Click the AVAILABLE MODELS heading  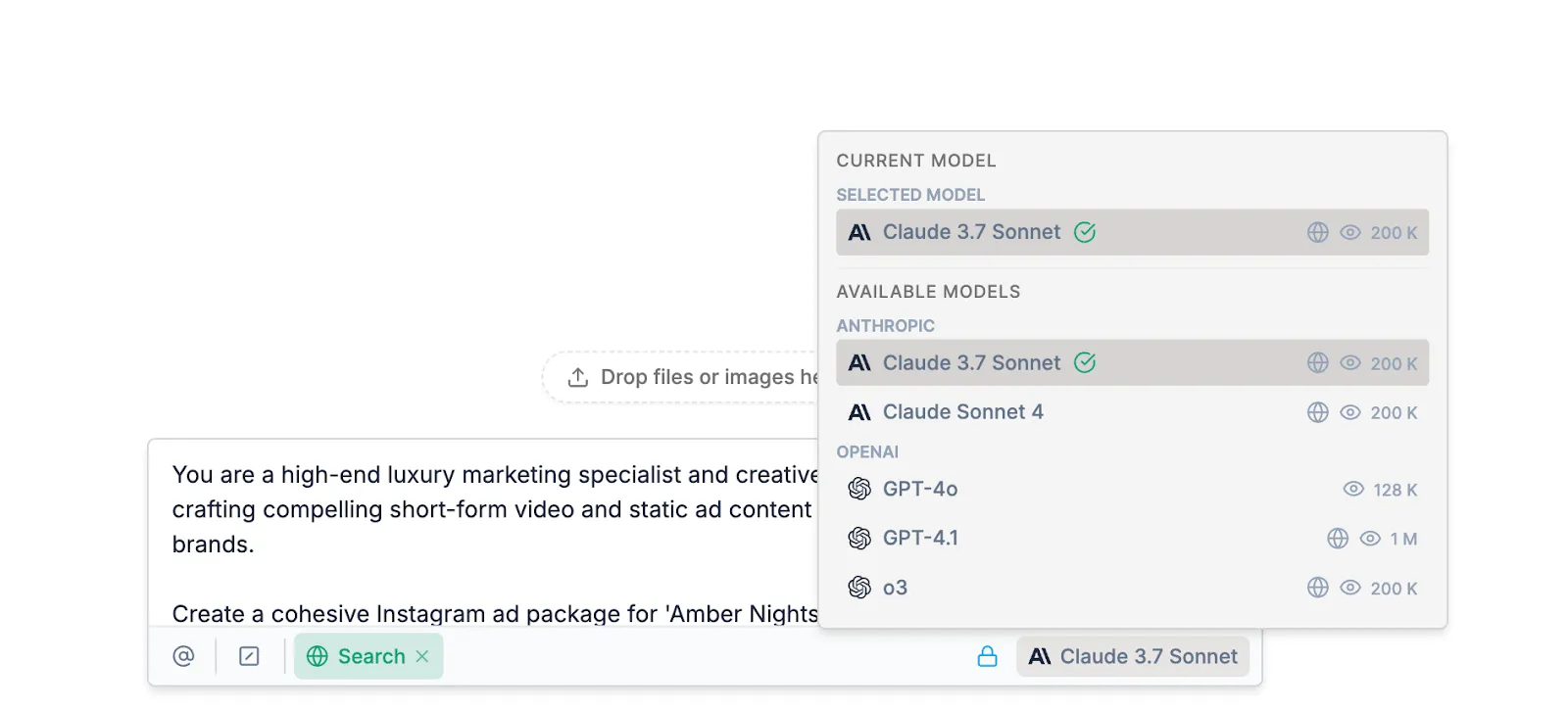pyautogui.click(x=928, y=292)
